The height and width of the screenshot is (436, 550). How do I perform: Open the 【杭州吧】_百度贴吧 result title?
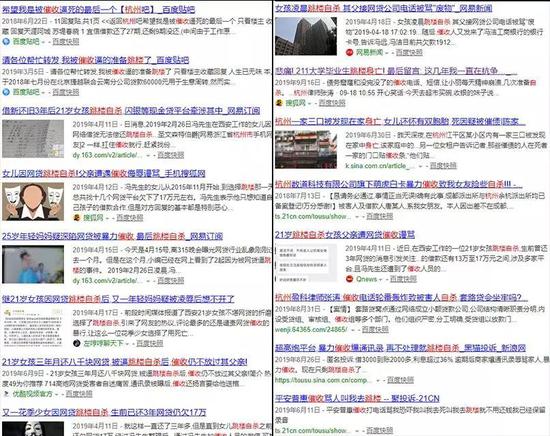99,9
